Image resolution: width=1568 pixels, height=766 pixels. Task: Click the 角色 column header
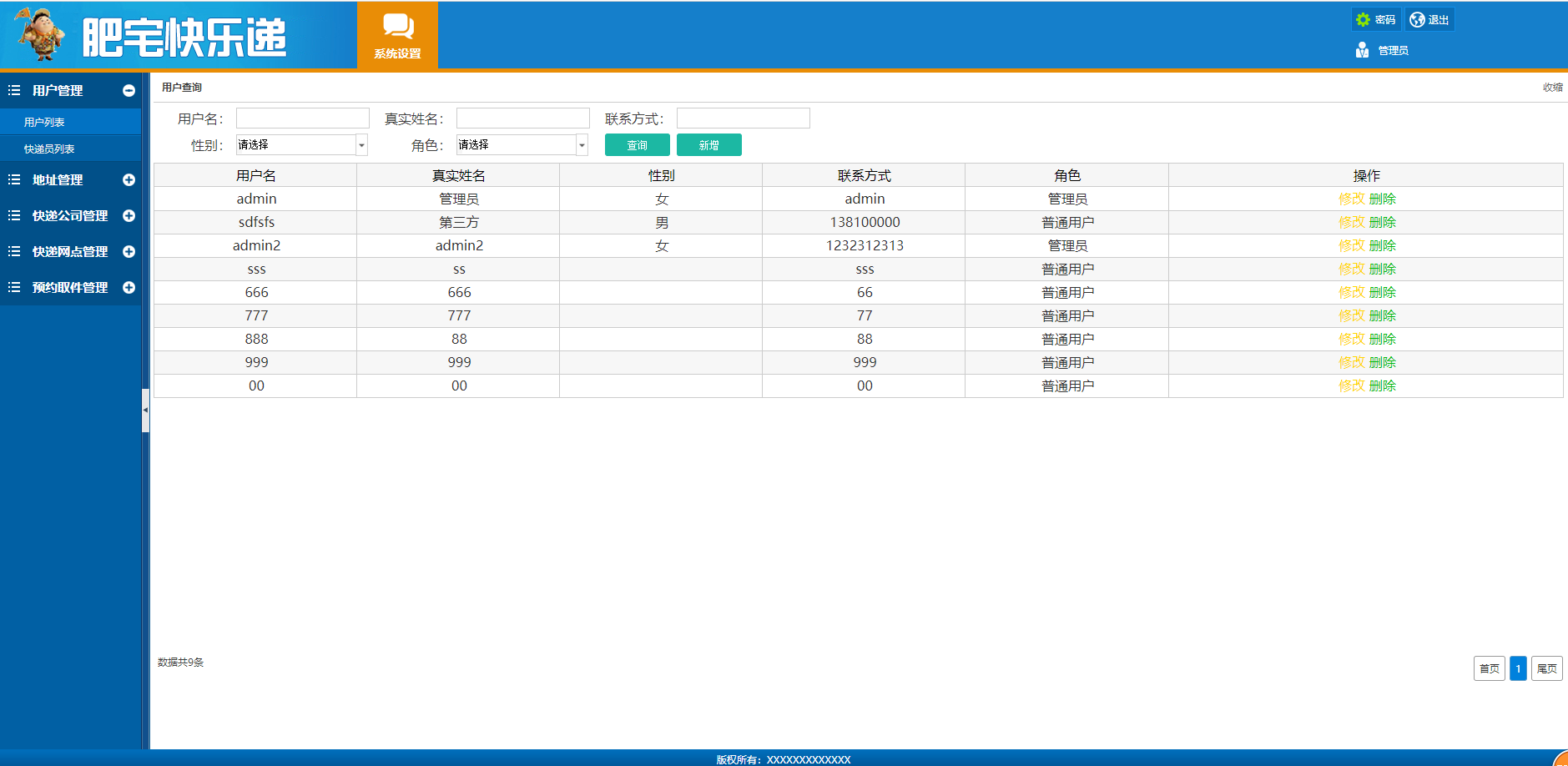click(1067, 175)
